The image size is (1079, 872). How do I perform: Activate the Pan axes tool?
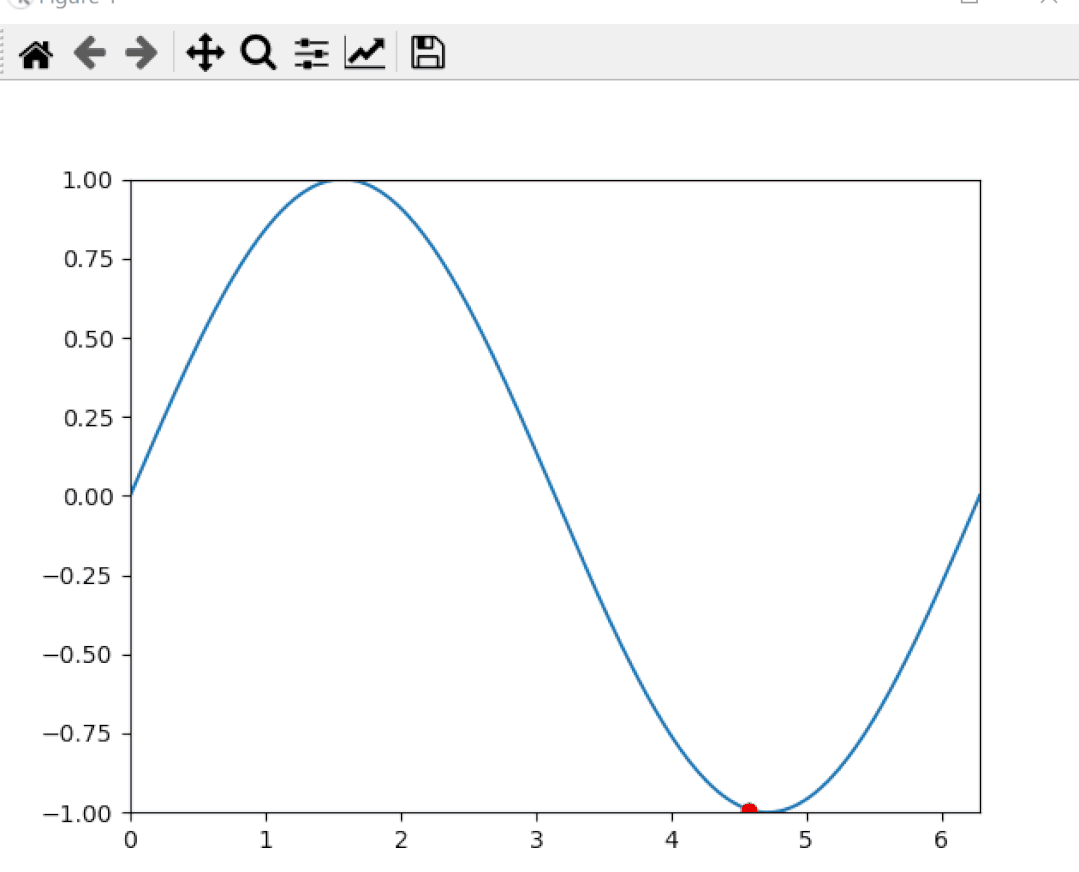point(205,53)
